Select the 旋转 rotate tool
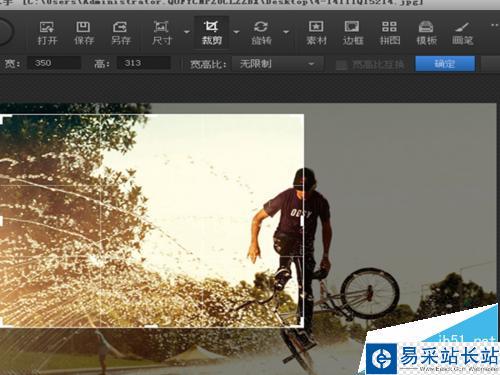The image size is (500, 375). [261, 33]
